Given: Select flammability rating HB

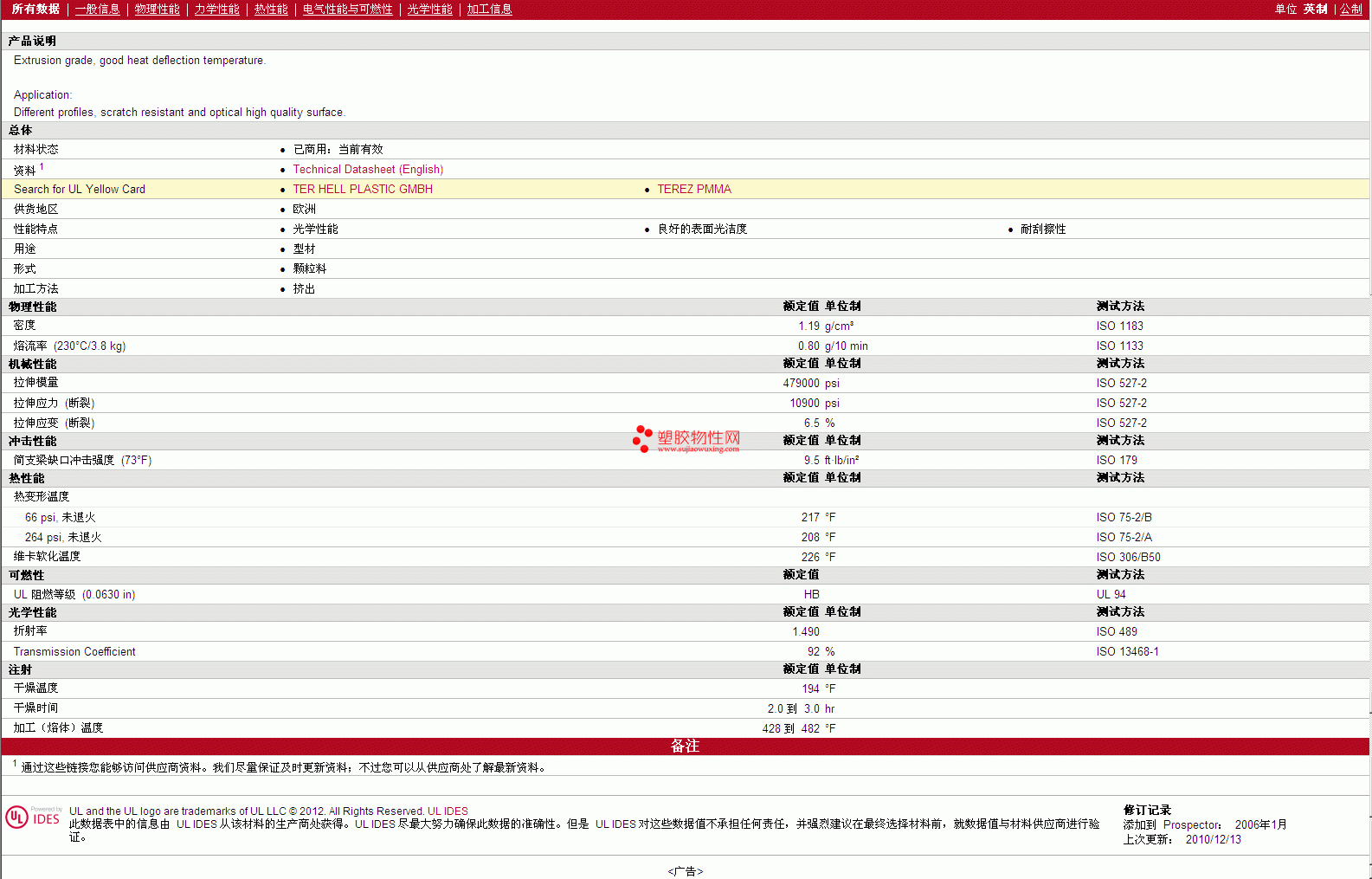Looking at the screenshot, I should point(812,594).
